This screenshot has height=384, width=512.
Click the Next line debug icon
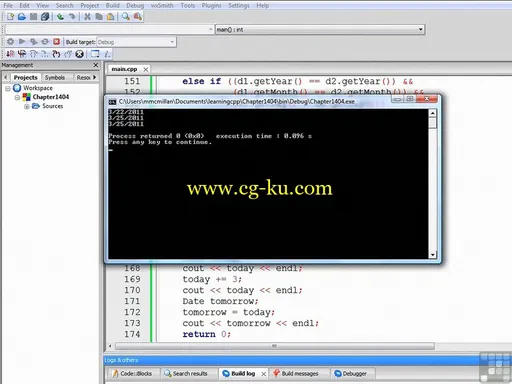33,54
